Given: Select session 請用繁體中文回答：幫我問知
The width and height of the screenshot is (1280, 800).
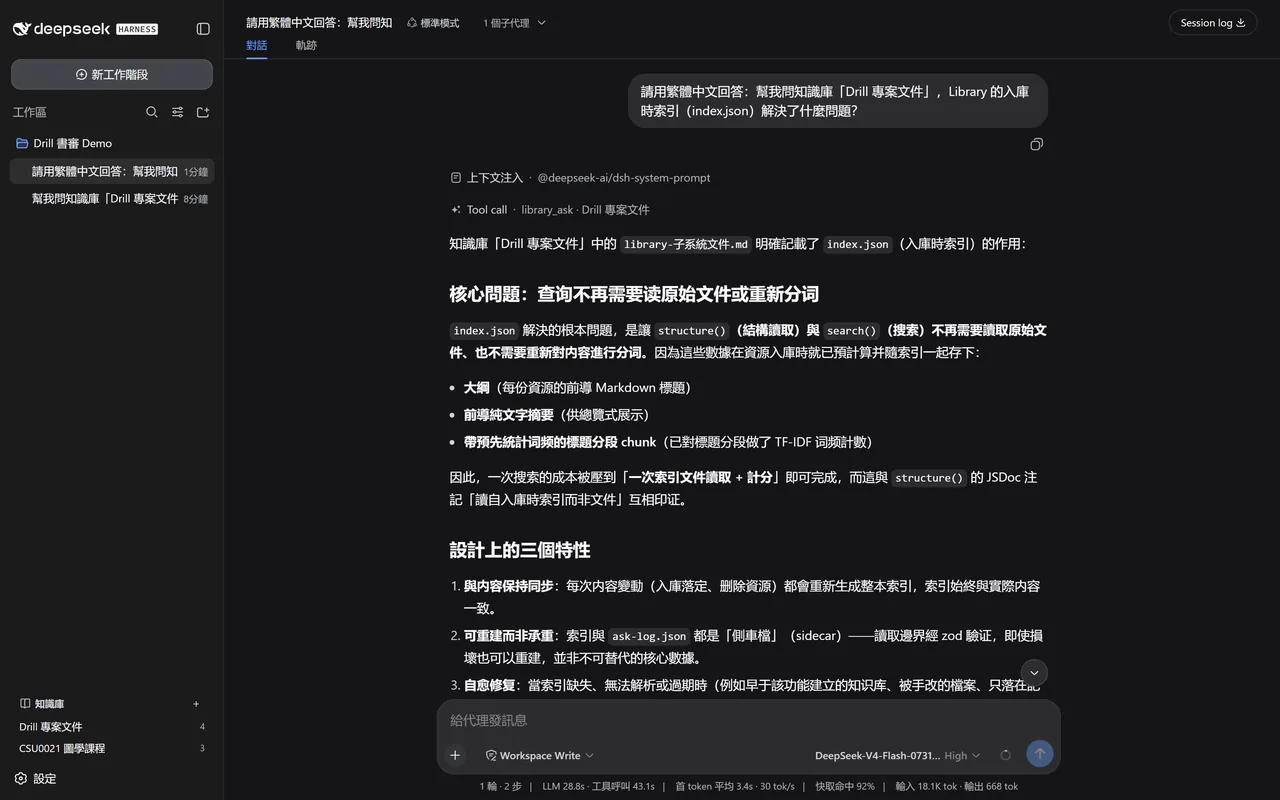Looking at the screenshot, I should (112, 171).
